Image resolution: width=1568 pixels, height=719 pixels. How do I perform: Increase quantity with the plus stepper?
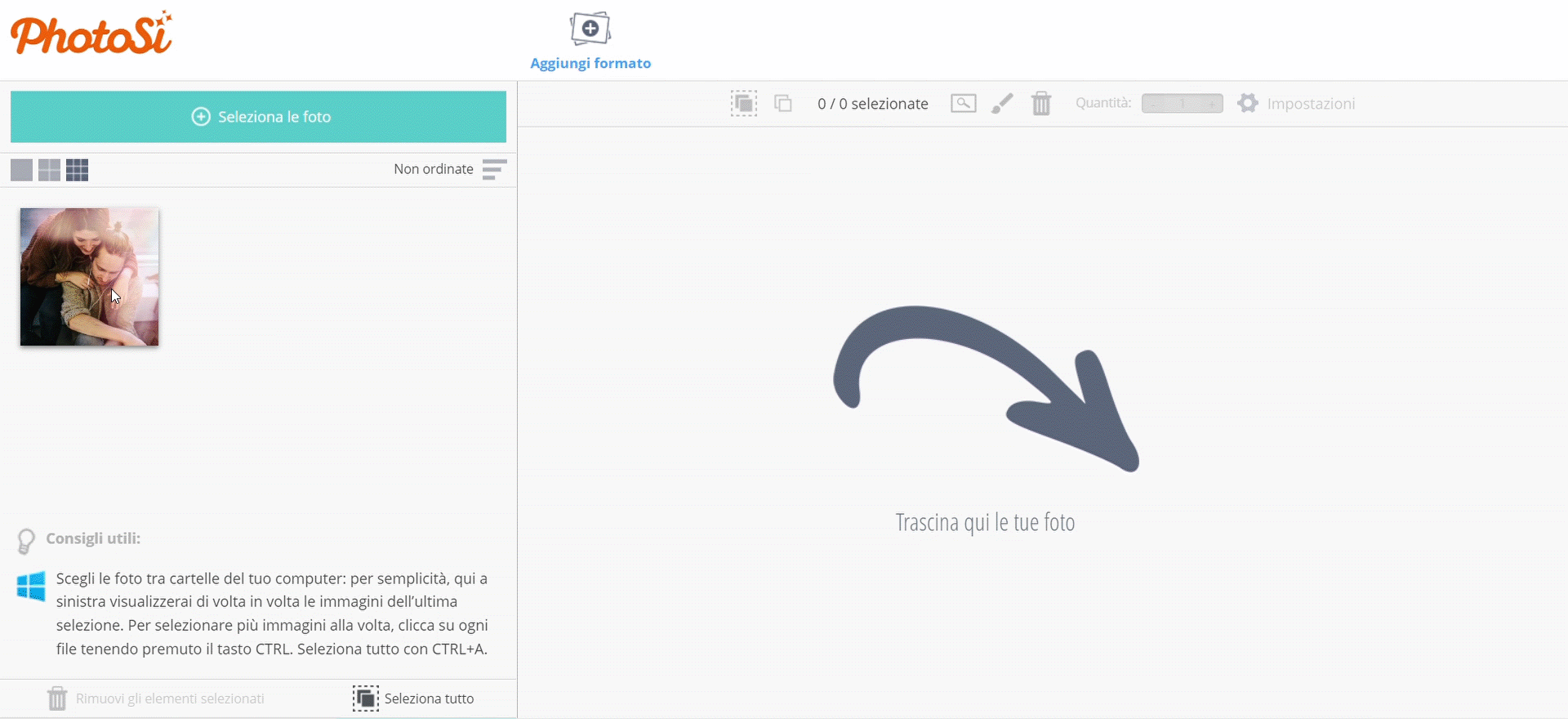click(x=1211, y=104)
